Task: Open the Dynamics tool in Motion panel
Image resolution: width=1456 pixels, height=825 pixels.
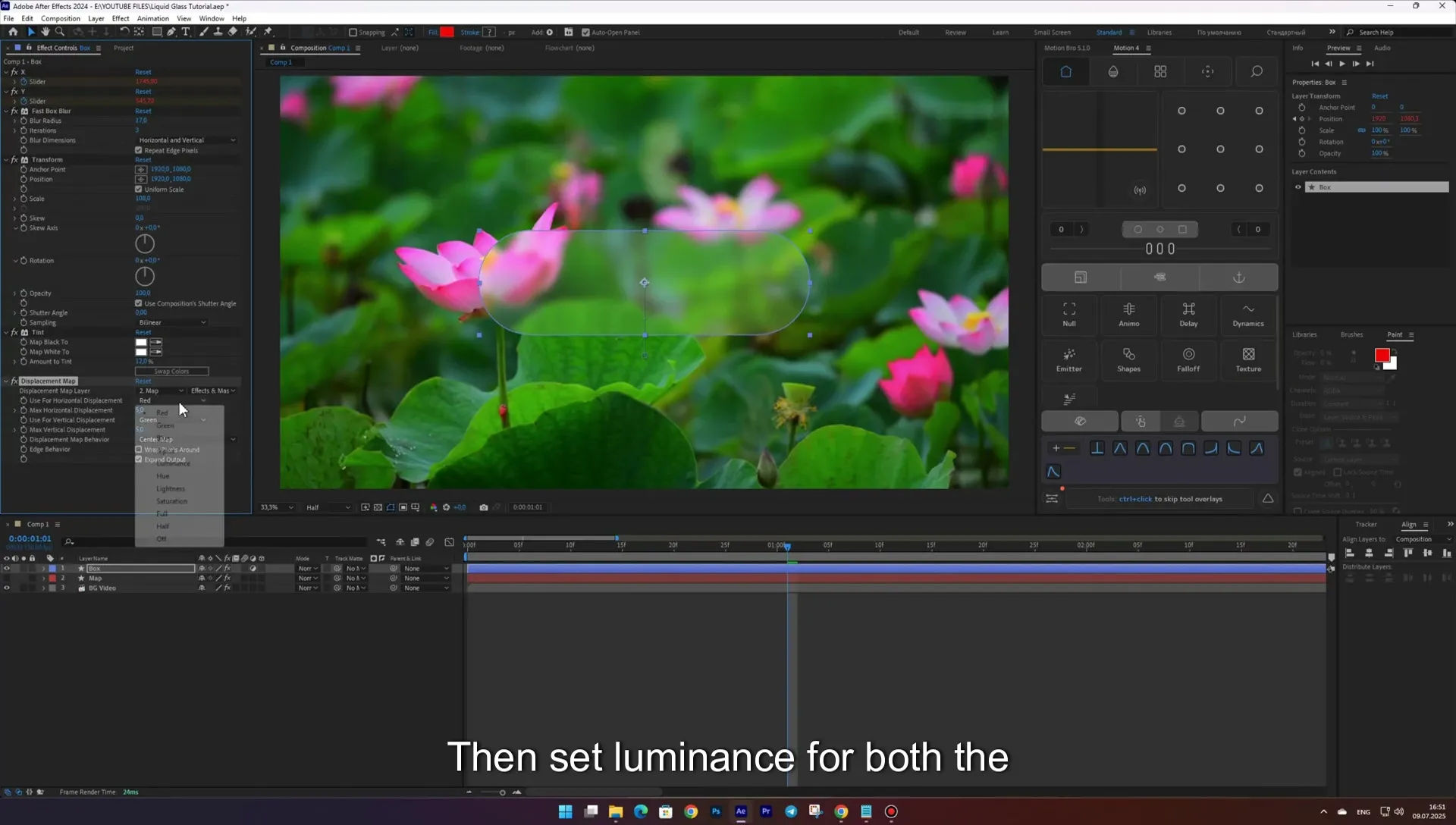Action: tap(1248, 314)
